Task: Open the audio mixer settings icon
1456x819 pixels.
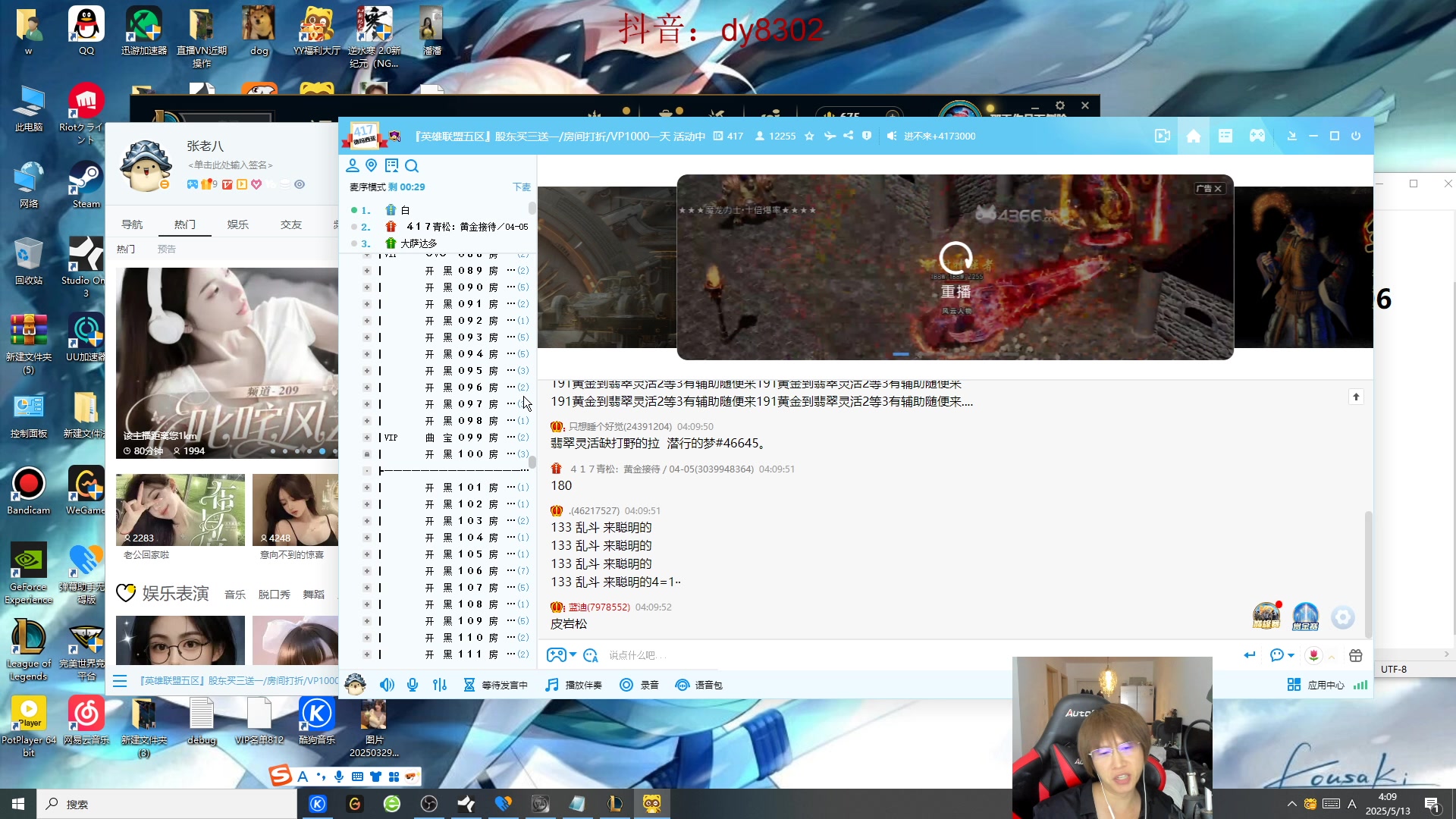Action: 440,685
